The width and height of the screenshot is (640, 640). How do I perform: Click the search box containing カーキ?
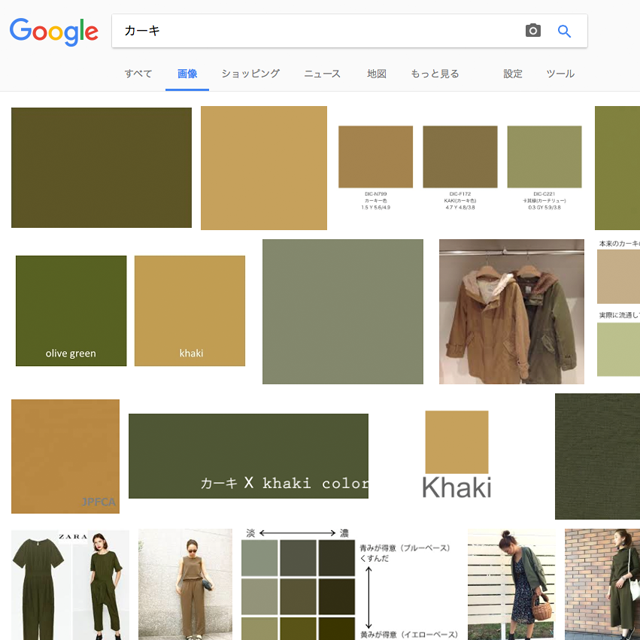[320, 31]
